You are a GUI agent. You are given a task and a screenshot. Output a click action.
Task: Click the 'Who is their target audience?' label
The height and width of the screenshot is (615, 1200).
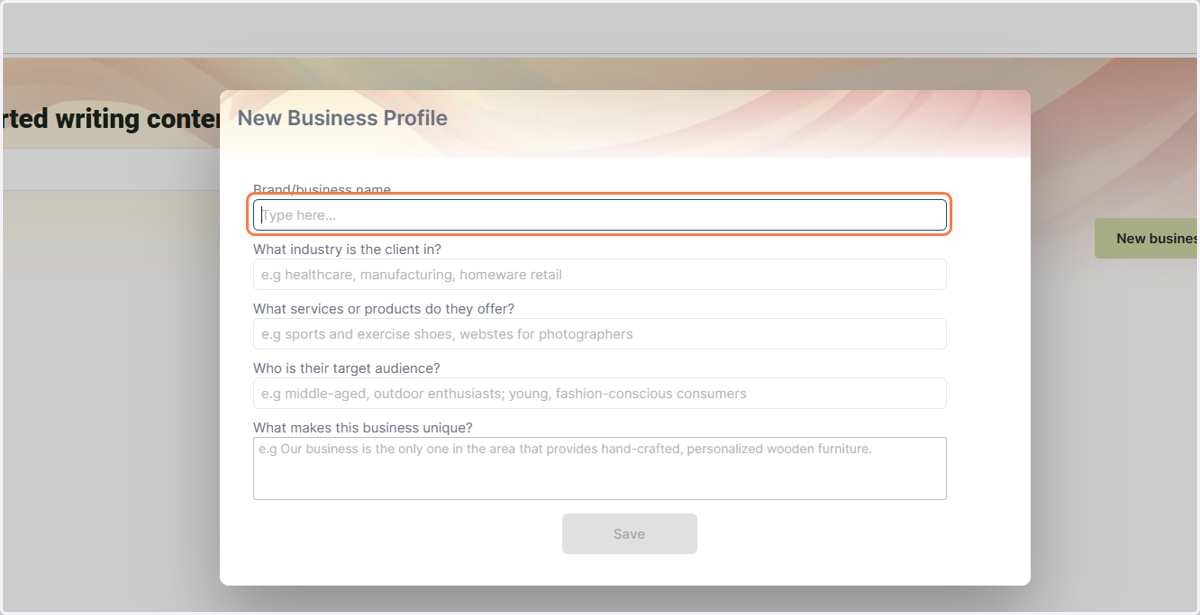346,368
